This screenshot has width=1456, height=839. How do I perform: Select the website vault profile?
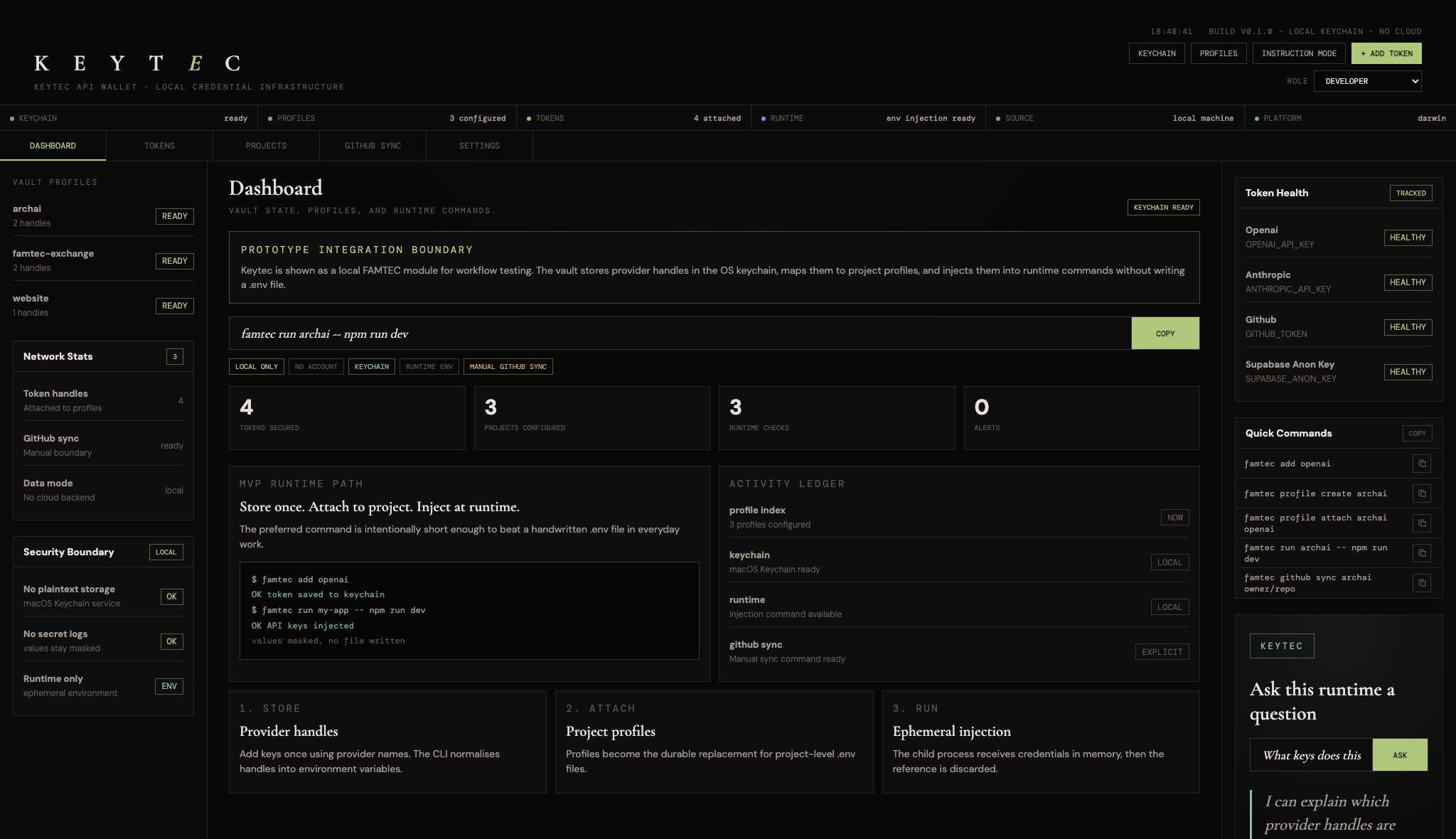[103, 305]
